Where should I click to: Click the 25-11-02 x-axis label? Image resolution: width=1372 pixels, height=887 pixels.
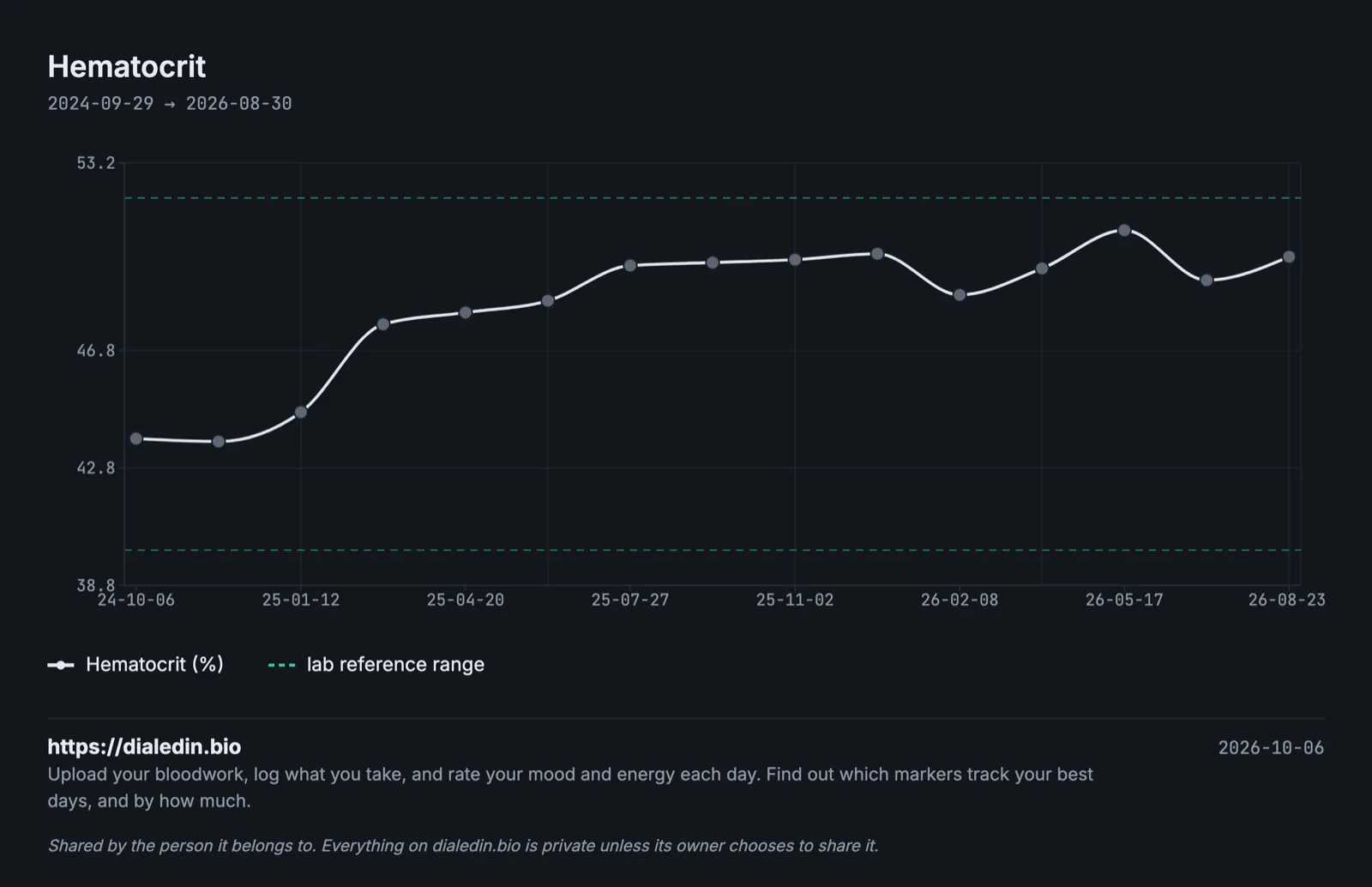coord(795,600)
